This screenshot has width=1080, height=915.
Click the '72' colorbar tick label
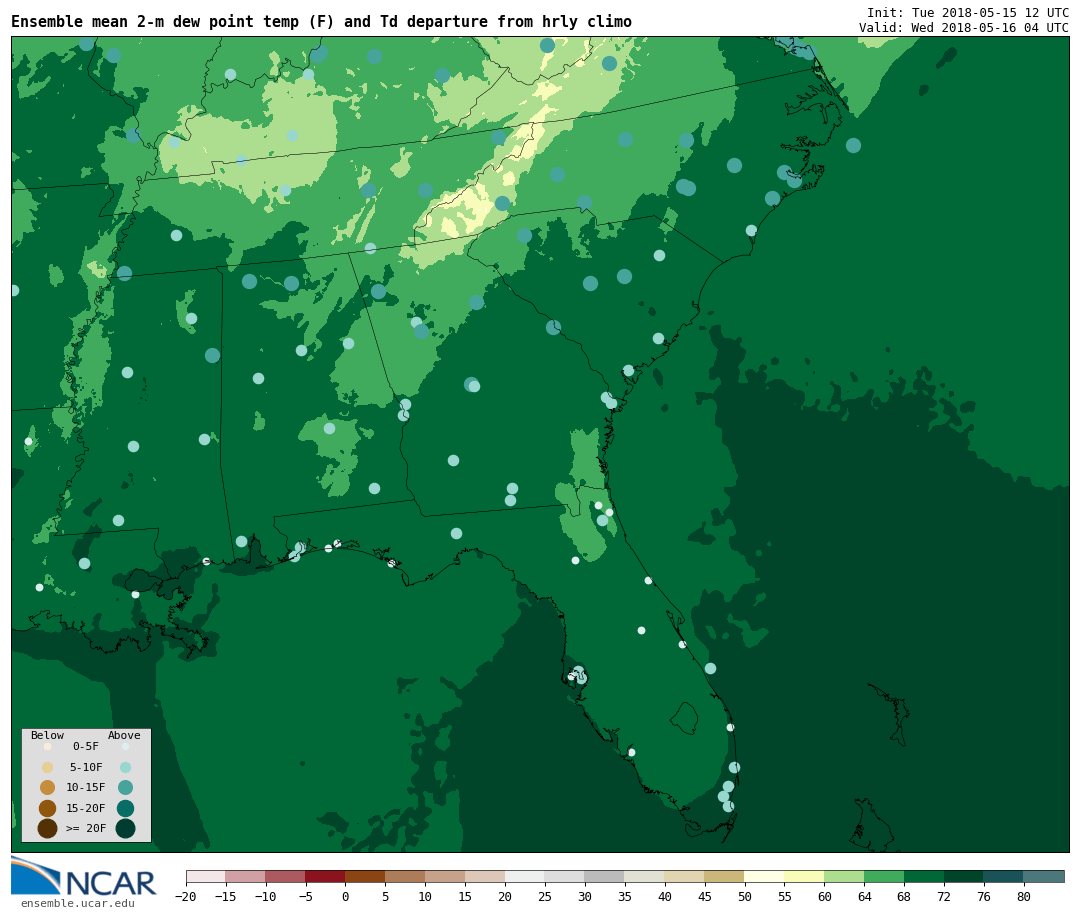[x=944, y=896]
